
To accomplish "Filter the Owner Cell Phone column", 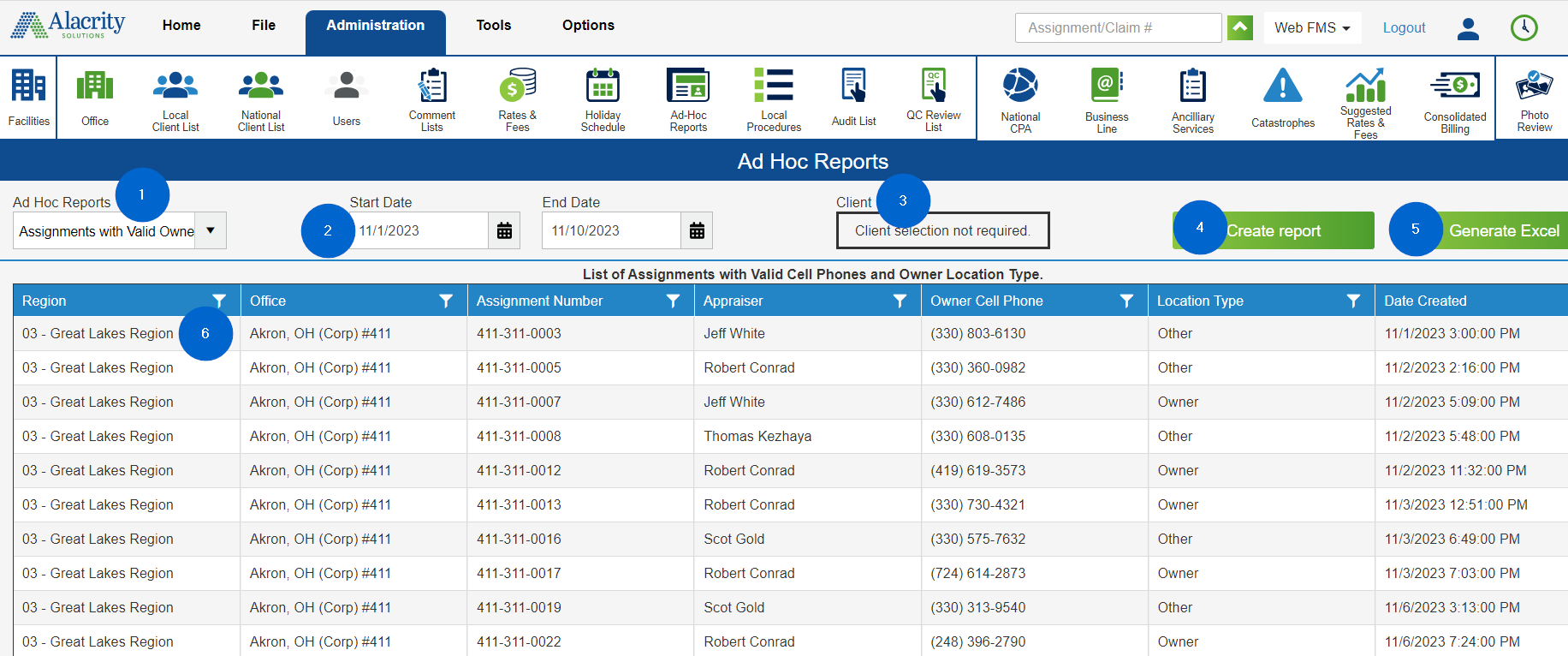I will pyautogui.click(x=1126, y=301).
